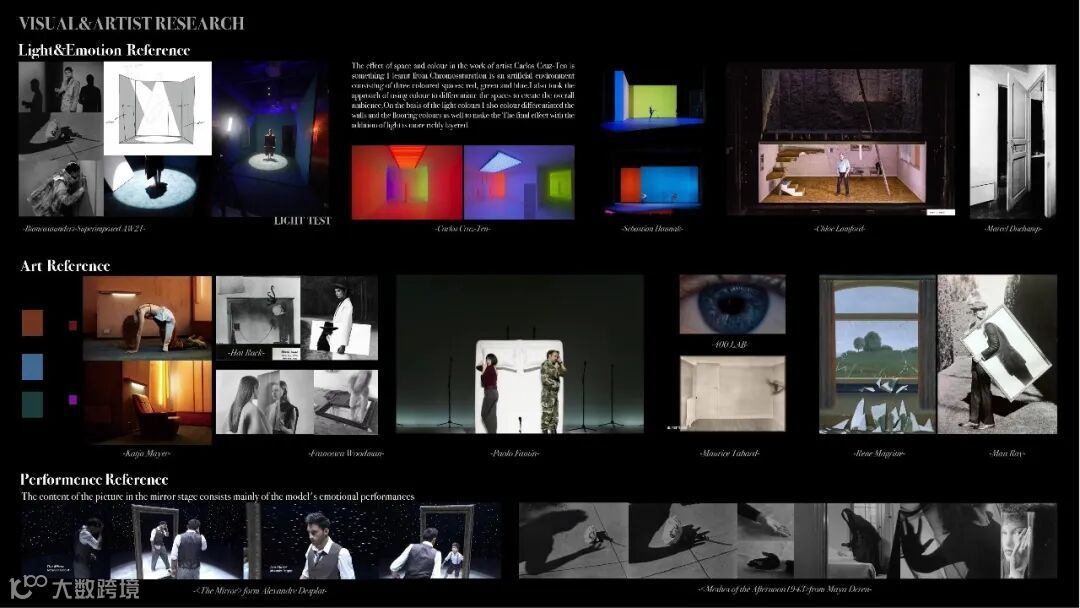Select the blue eye close-up image

732,304
